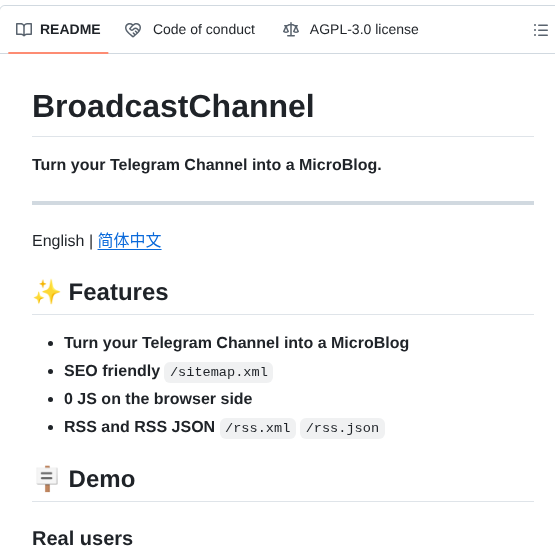Click the sparkles emoji beside Features
This screenshot has height=555, width=555.
[47, 292]
